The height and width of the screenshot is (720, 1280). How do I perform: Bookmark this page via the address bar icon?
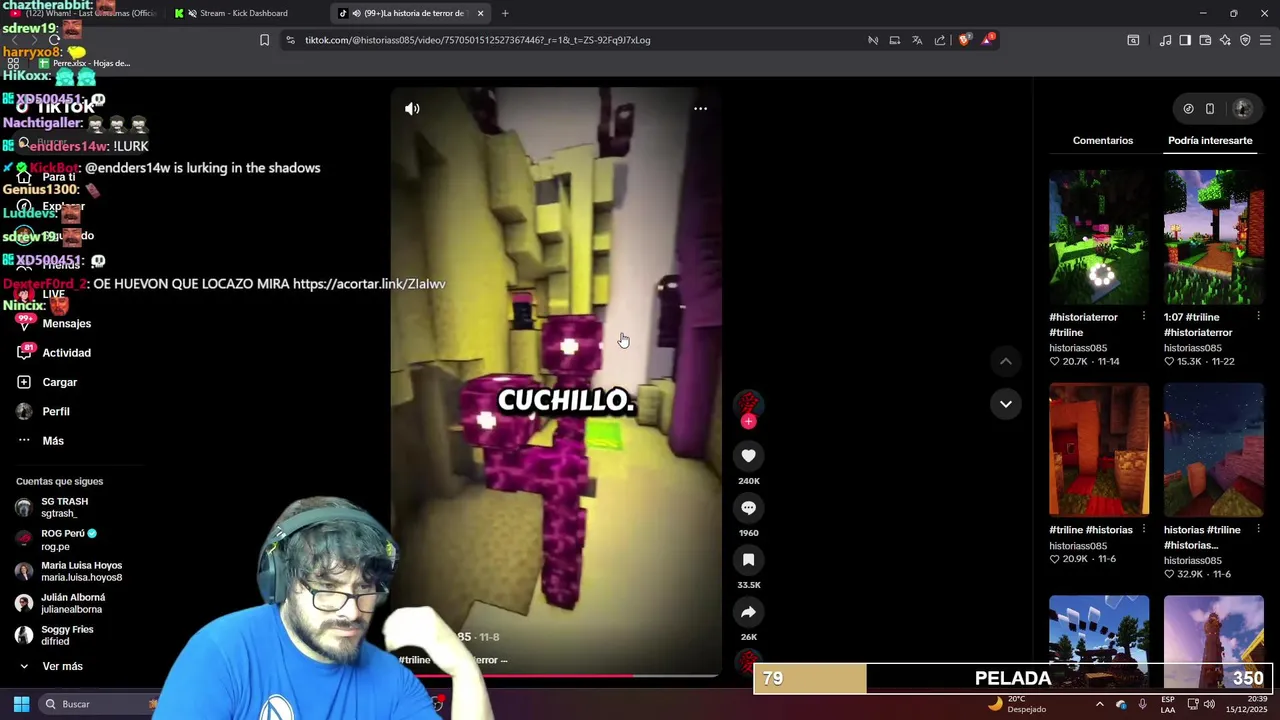pos(264,40)
